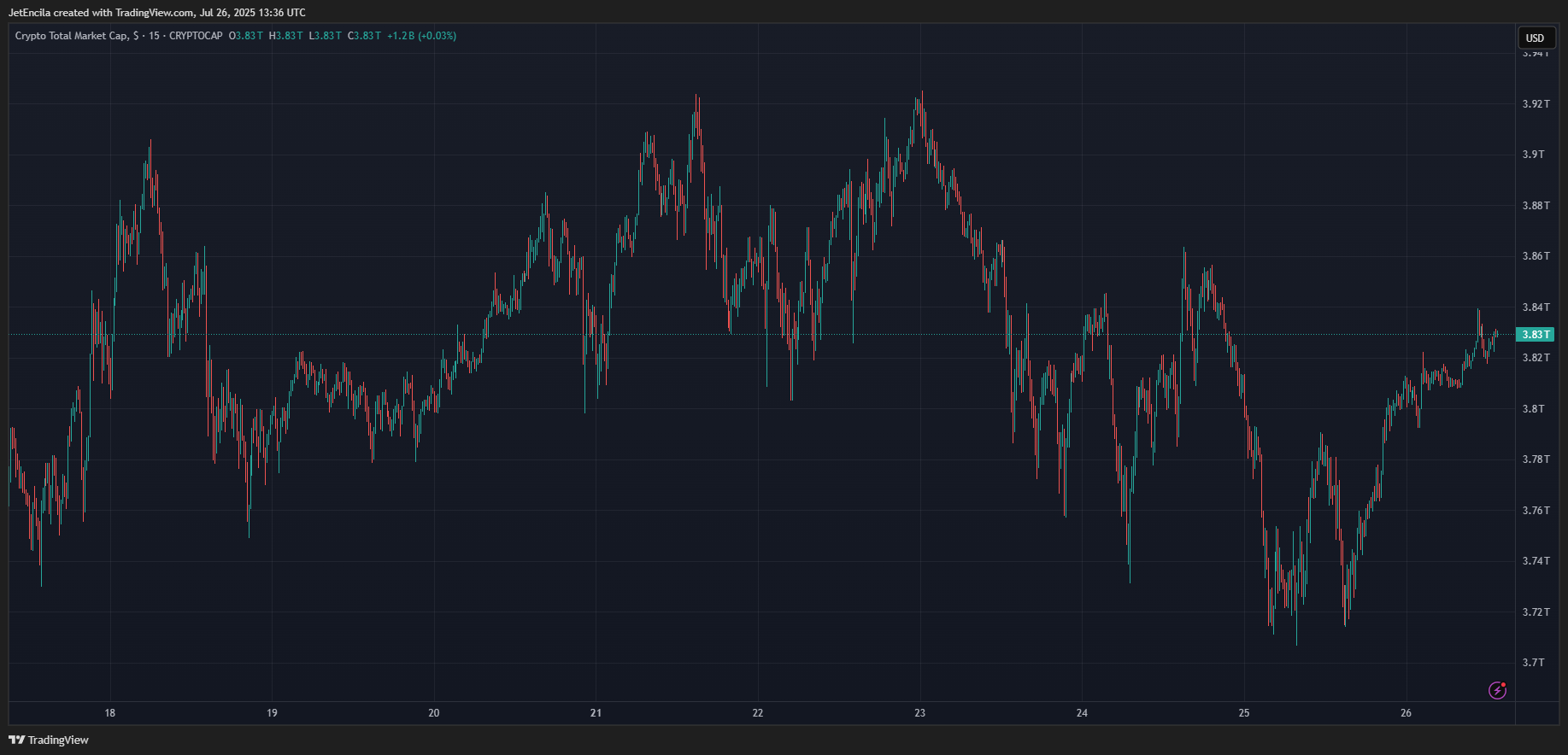Screen dimensions: 1568x755
Task: Click the pink lightning bolt icon
Action: [x=1497, y=690]
